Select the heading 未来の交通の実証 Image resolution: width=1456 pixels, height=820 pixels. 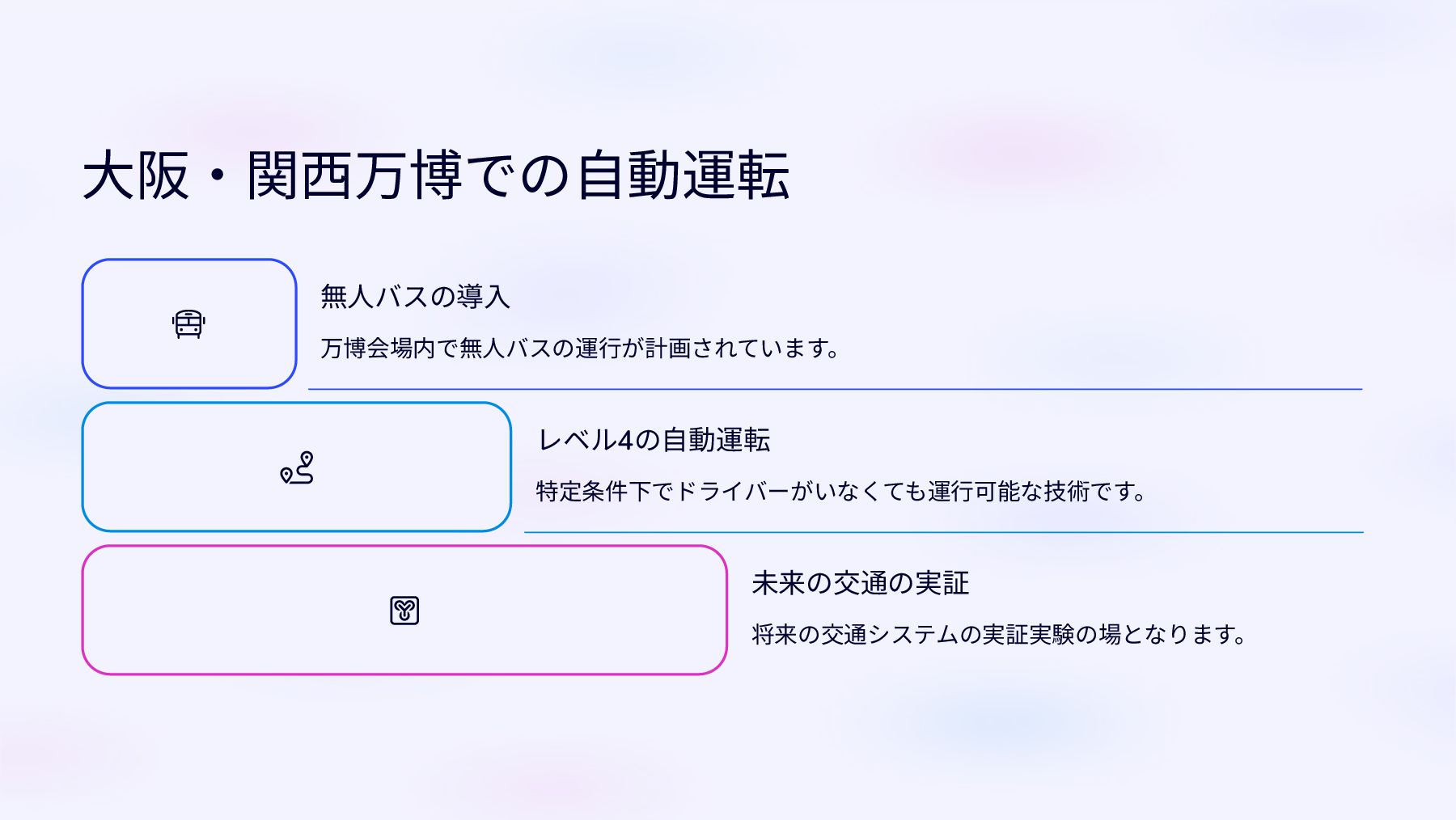coord(860,583)
